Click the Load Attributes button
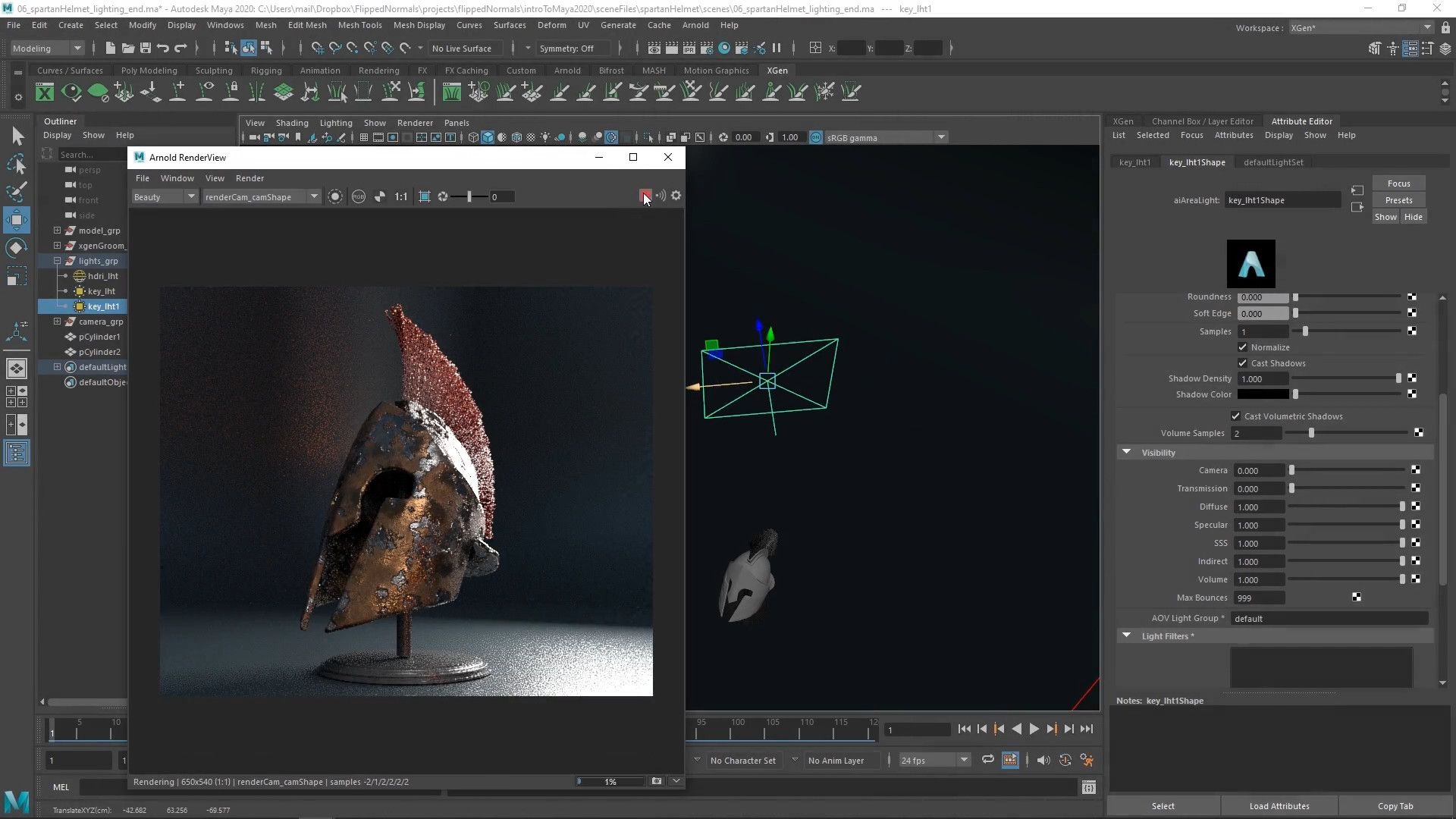Screen dimensions: 1456x819 click(1279, 806)
